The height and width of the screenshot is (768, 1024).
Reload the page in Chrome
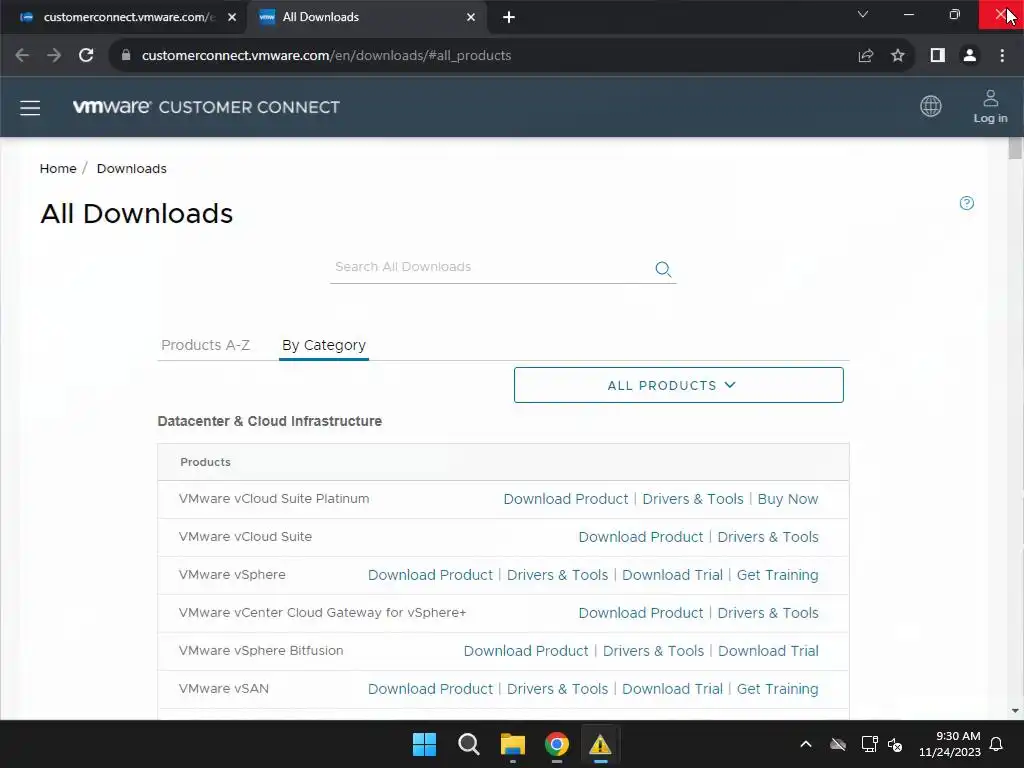point(86,56)
